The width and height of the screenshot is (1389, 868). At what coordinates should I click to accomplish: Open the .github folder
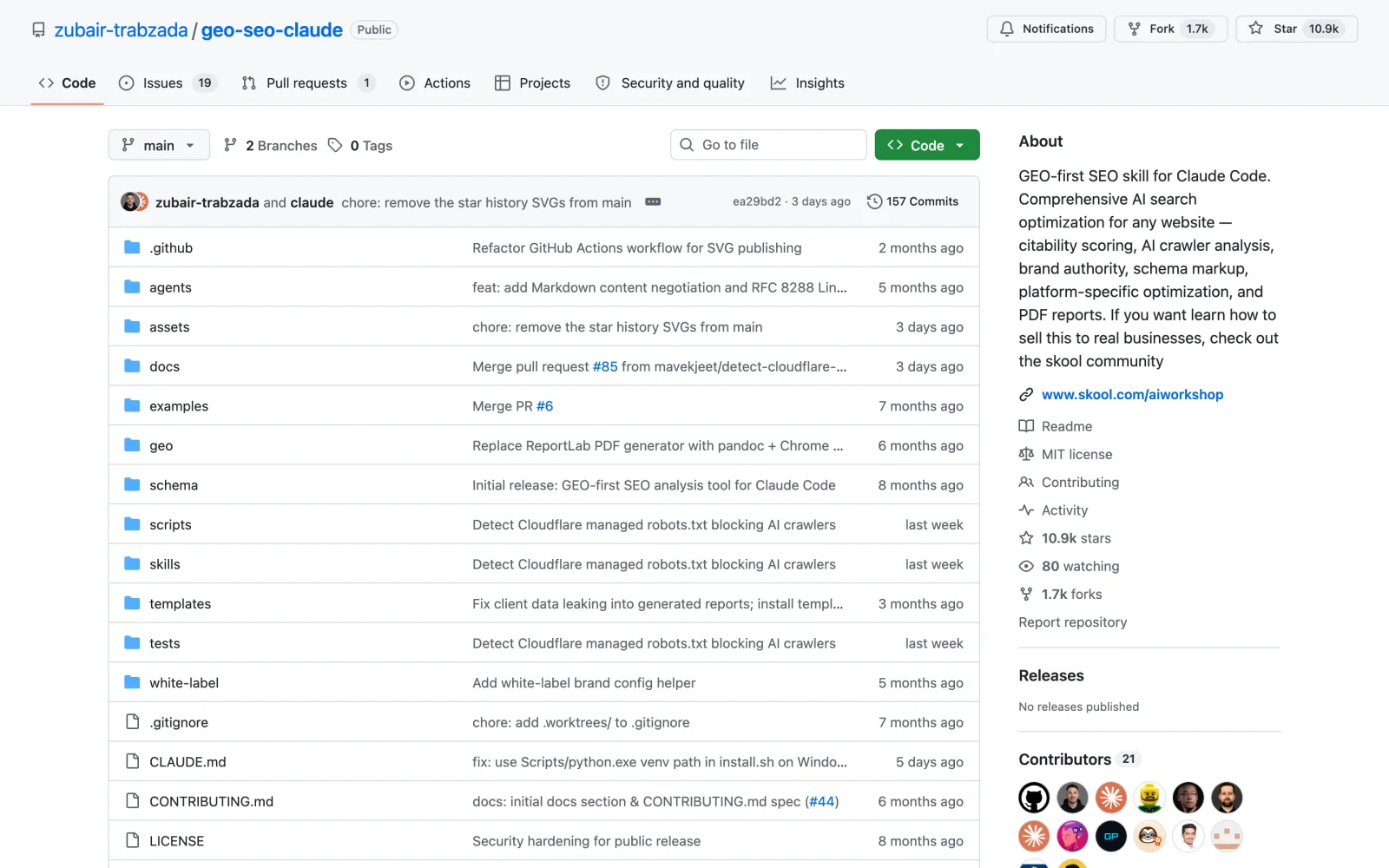pos(171,247)
